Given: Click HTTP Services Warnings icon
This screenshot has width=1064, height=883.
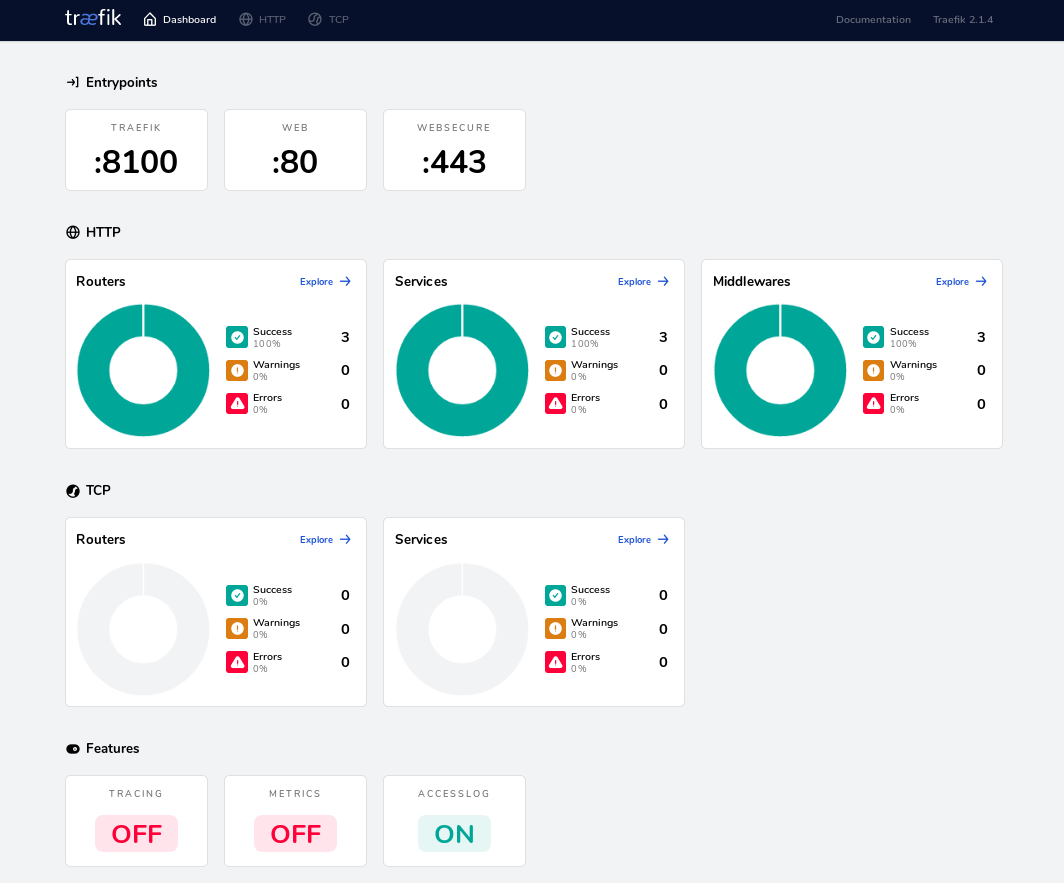Looking at the screenshot, I should pos(556,371).
